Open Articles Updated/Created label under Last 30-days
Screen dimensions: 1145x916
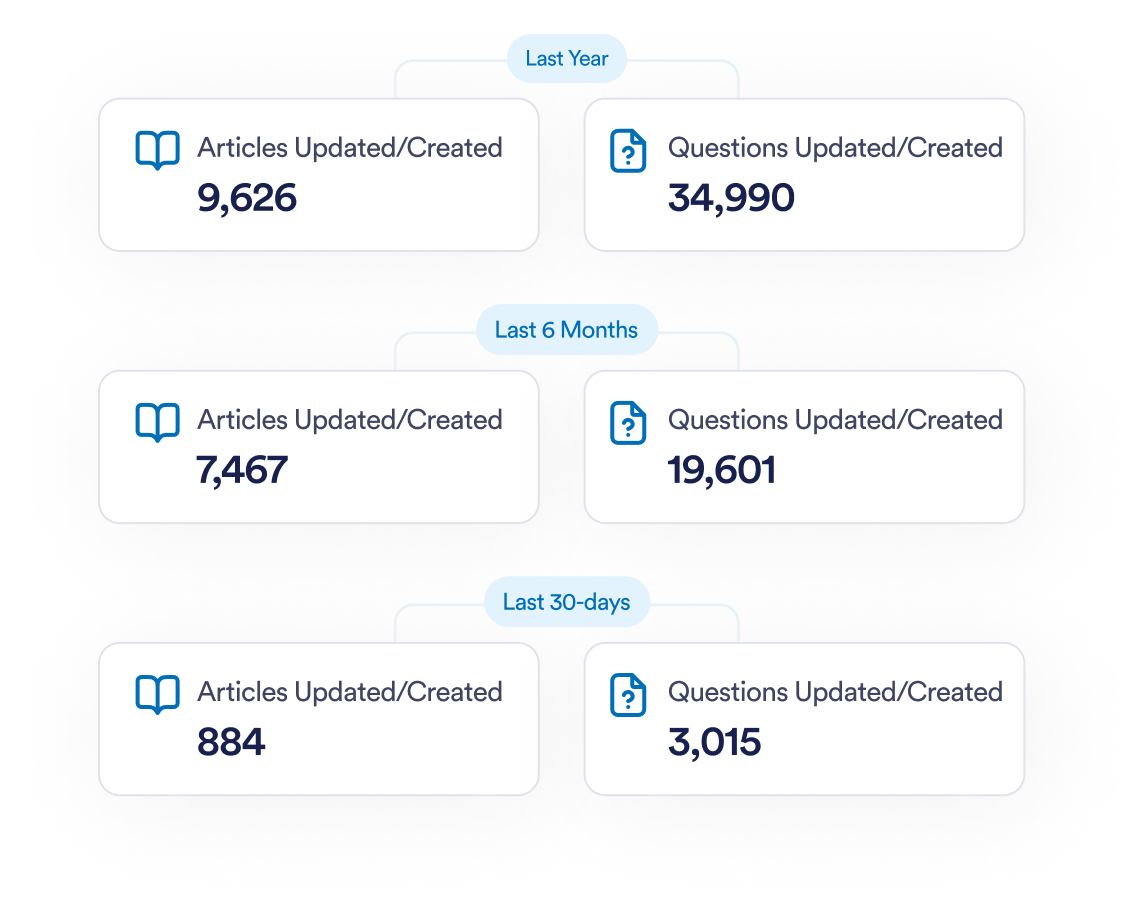click(x=350, y=692)
